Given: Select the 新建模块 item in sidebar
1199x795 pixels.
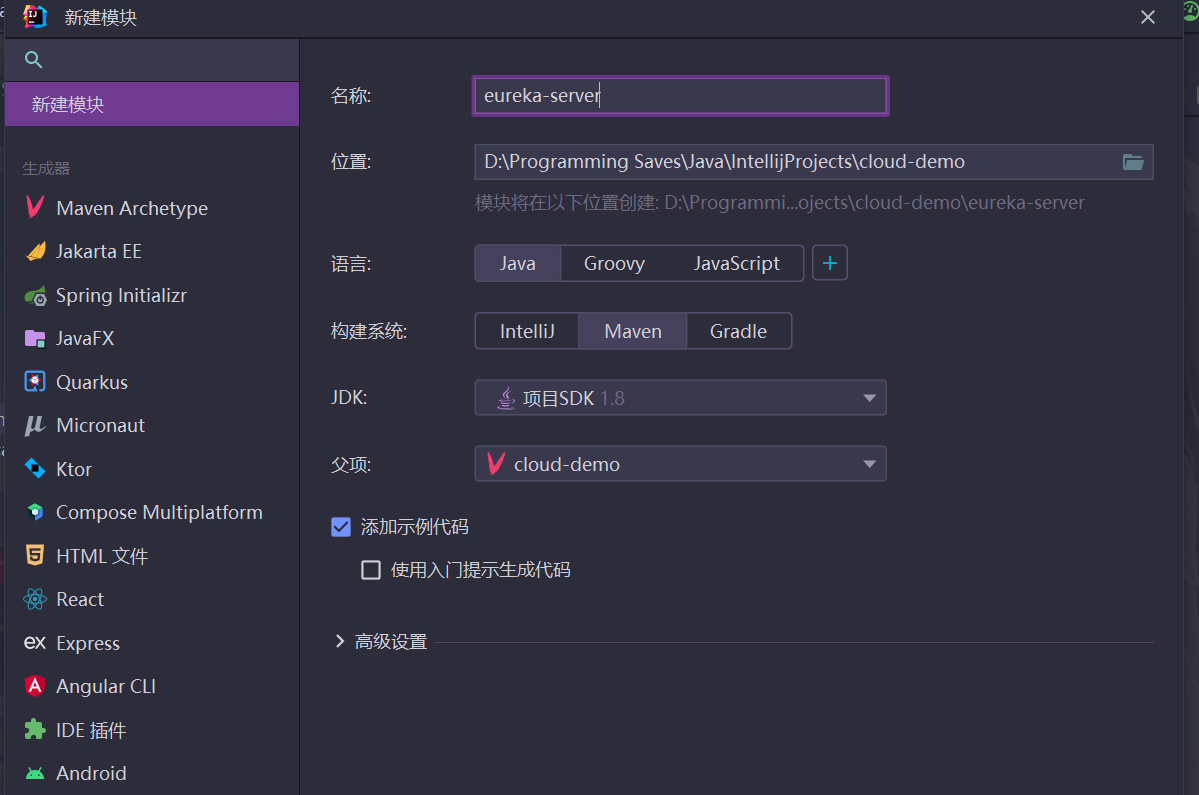Looking at the screenshot, I should tap(151, 104).
